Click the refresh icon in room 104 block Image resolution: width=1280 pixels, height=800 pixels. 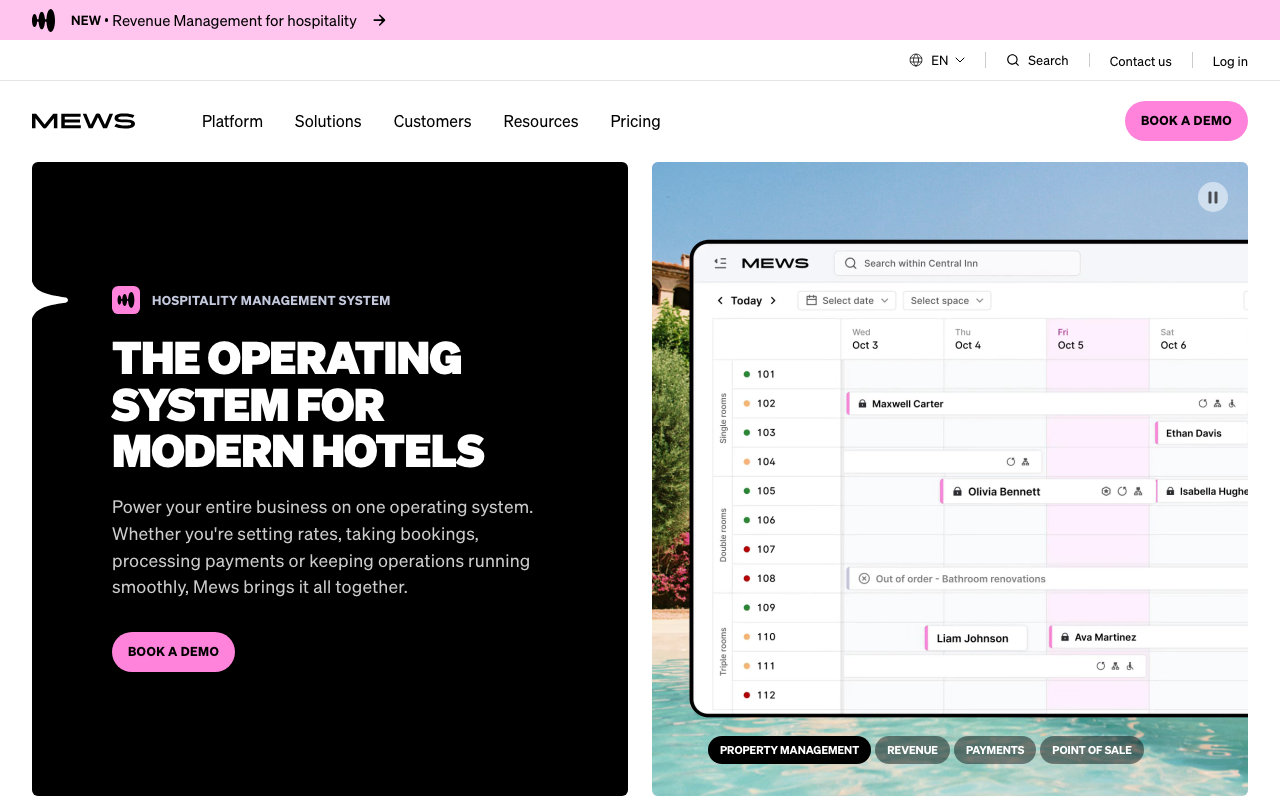(x=1011, y=462)
